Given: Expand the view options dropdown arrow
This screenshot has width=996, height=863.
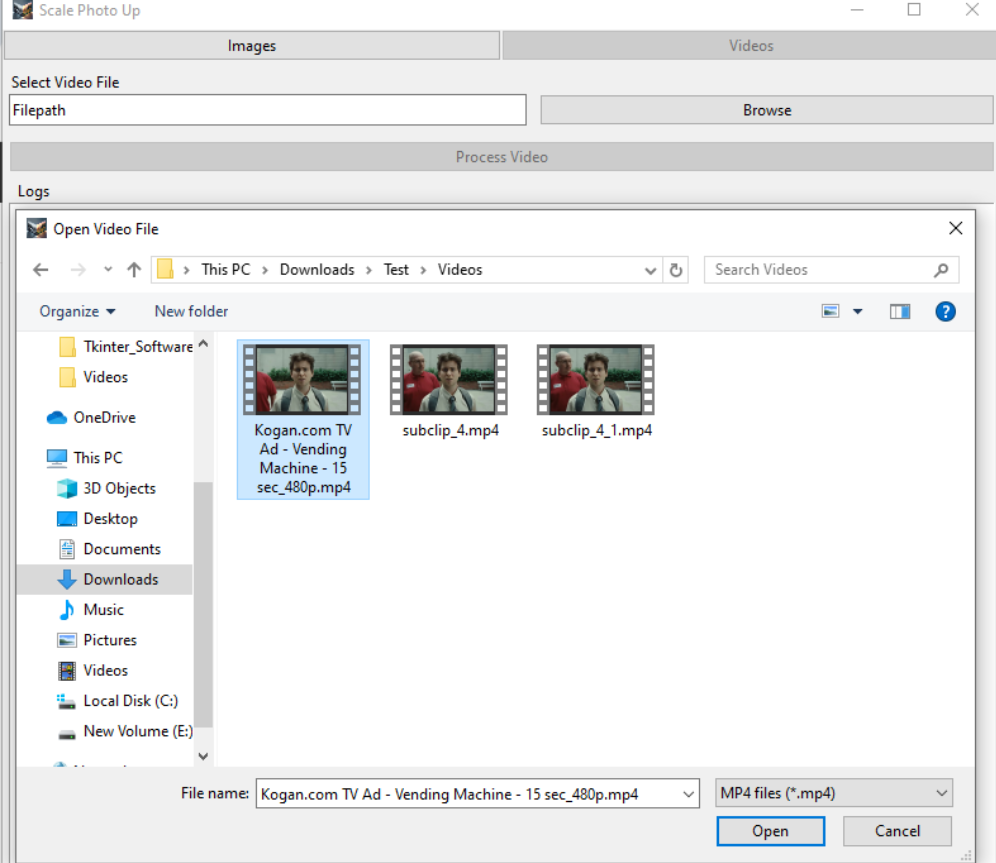Looking at the screenshot, I should click(857, 312).
